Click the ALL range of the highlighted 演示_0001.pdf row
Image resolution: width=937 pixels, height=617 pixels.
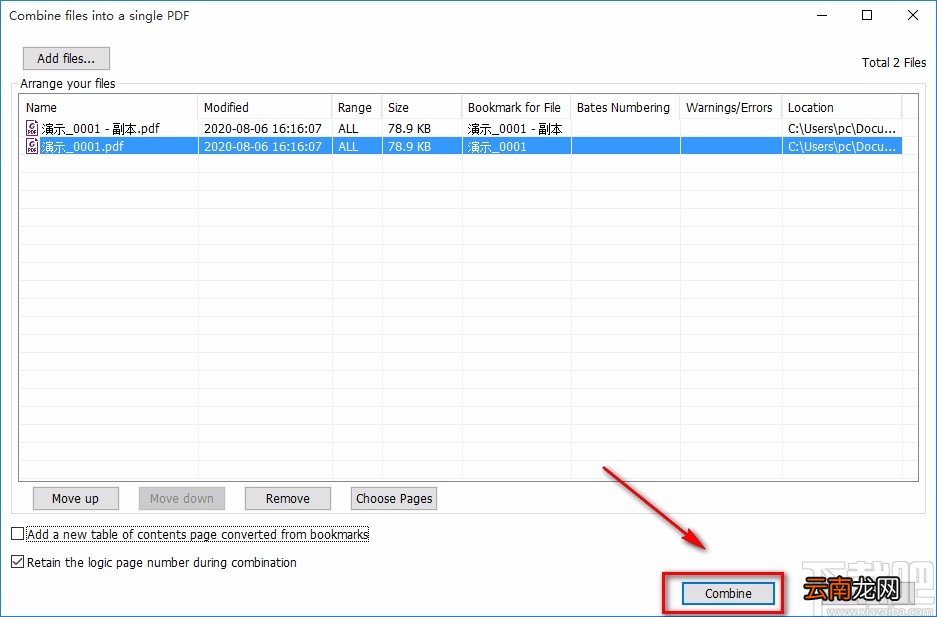[348, 146]
